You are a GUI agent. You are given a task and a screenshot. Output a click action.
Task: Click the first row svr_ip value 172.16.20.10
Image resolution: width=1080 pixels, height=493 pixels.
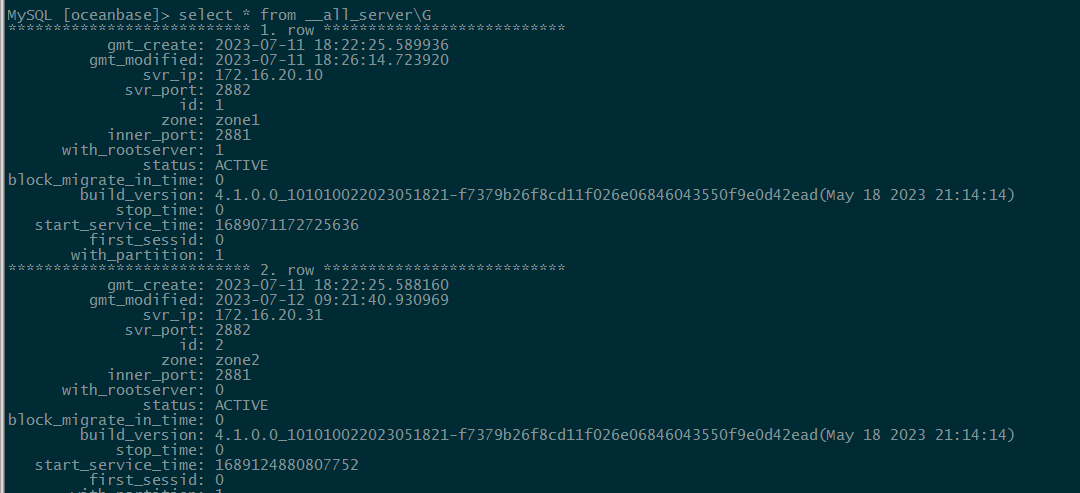click(269, 75)
